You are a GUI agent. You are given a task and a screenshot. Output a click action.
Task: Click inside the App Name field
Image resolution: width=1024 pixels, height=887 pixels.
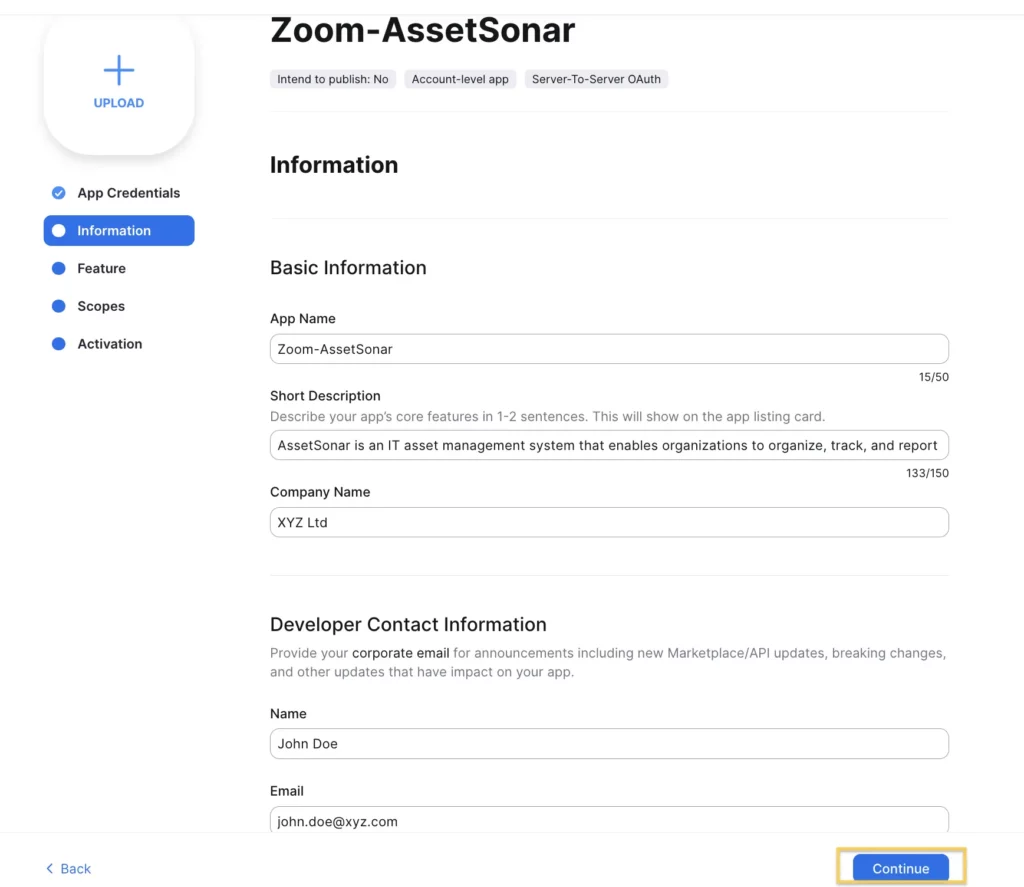608,349
